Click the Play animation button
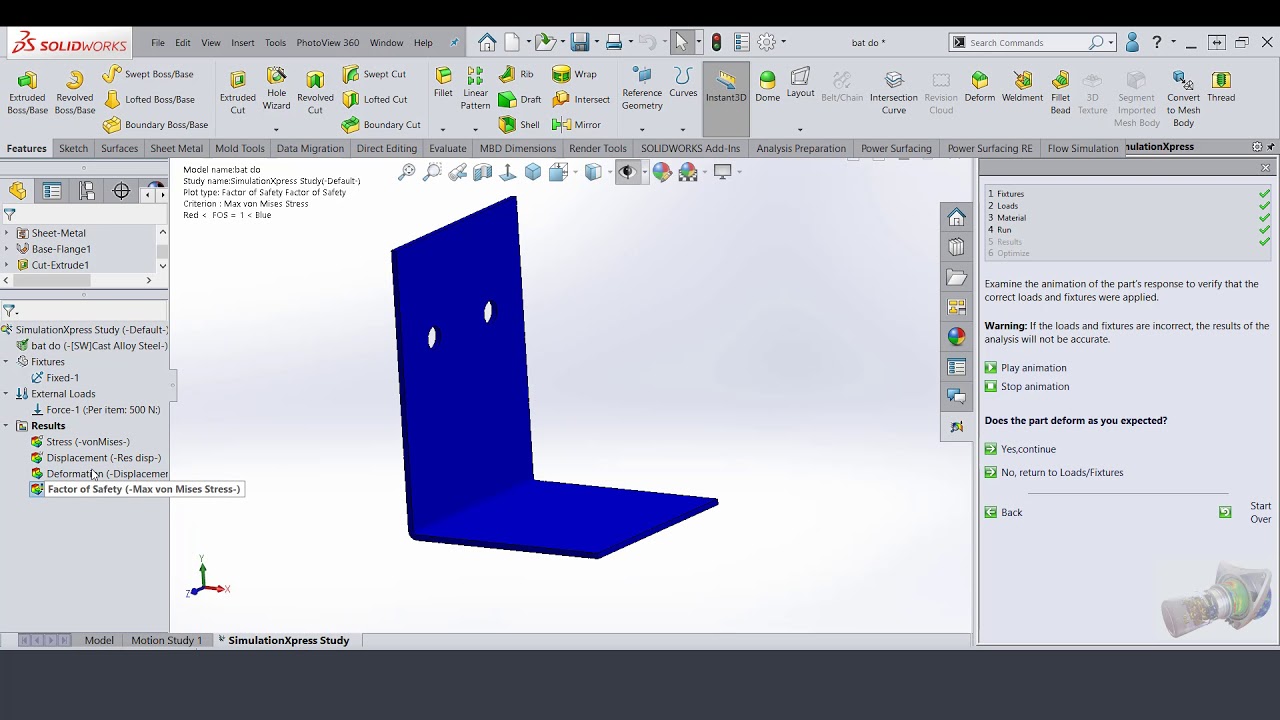 1026,368
